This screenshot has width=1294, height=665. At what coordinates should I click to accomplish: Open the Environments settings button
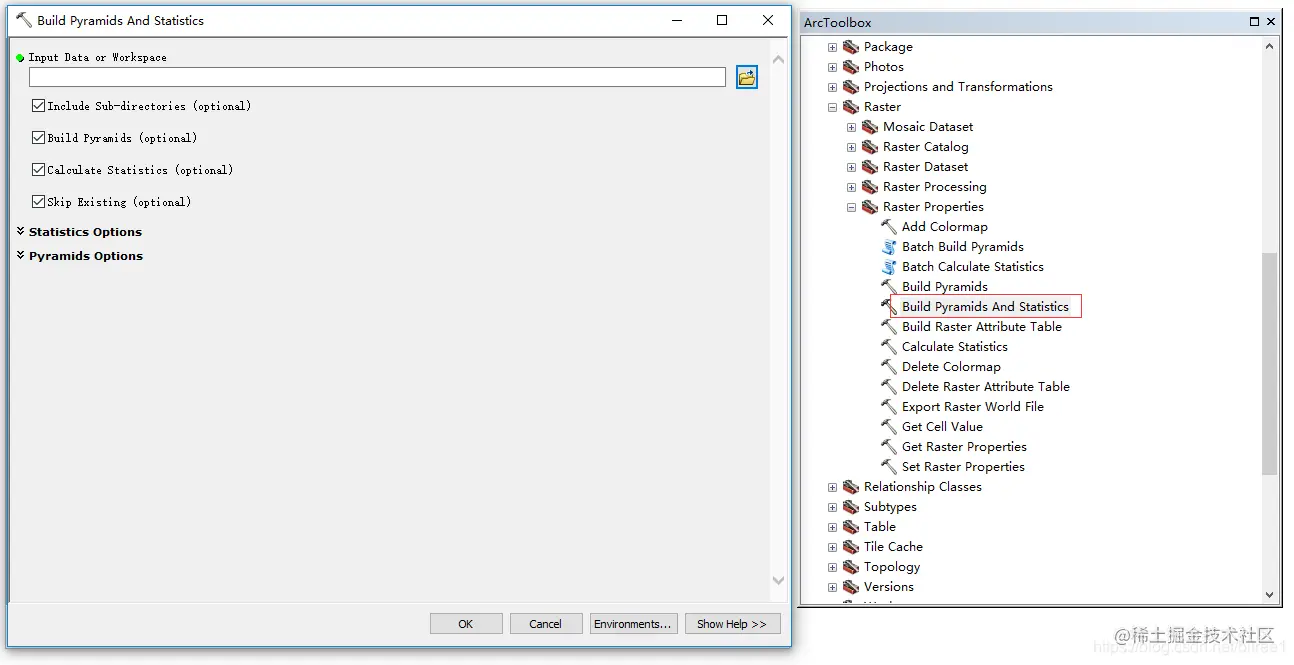(634, 624)
